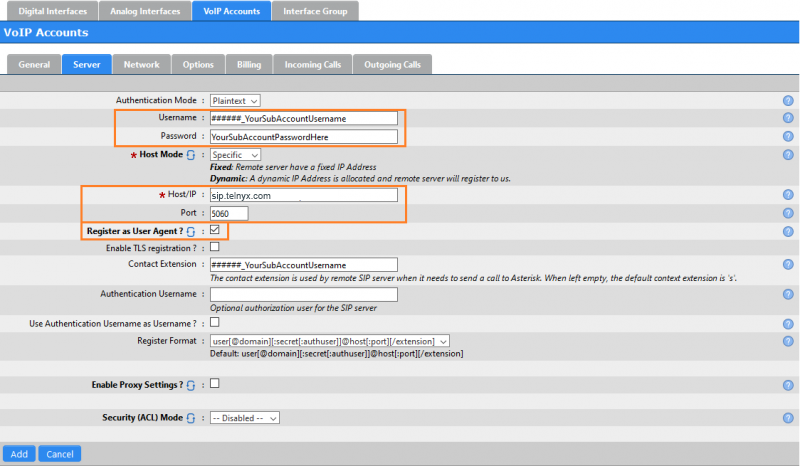Click the refresh icon beside Enable Proxy Settings

click(x=191, y=385)
